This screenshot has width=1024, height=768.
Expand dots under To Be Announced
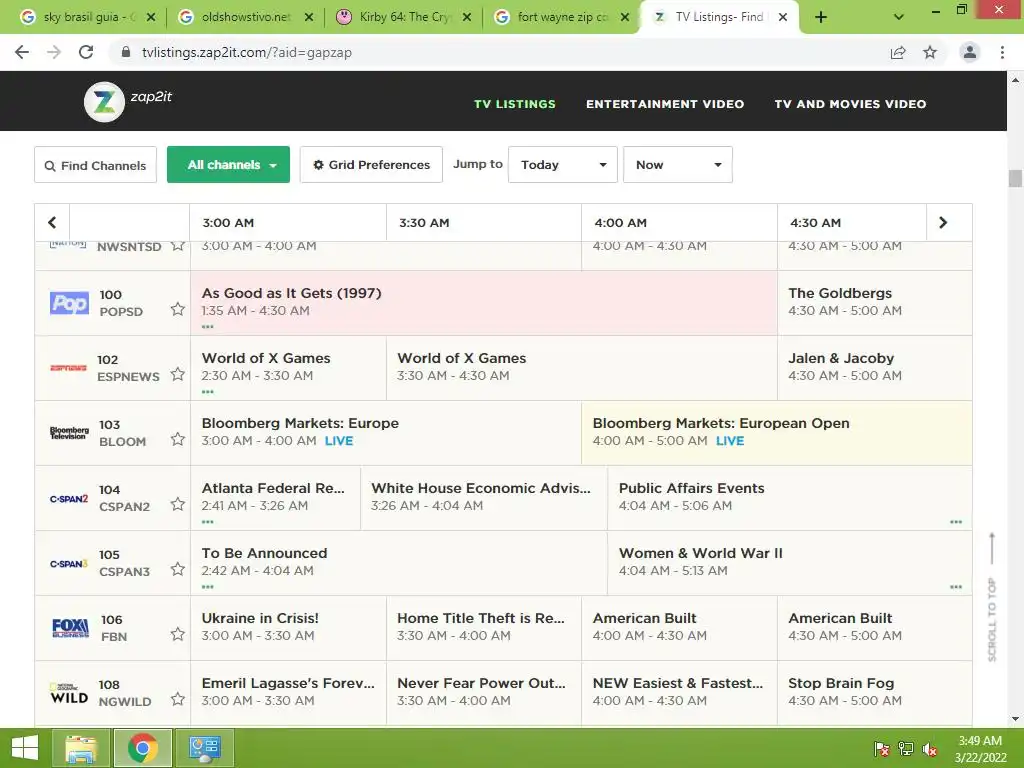[208, 586]
